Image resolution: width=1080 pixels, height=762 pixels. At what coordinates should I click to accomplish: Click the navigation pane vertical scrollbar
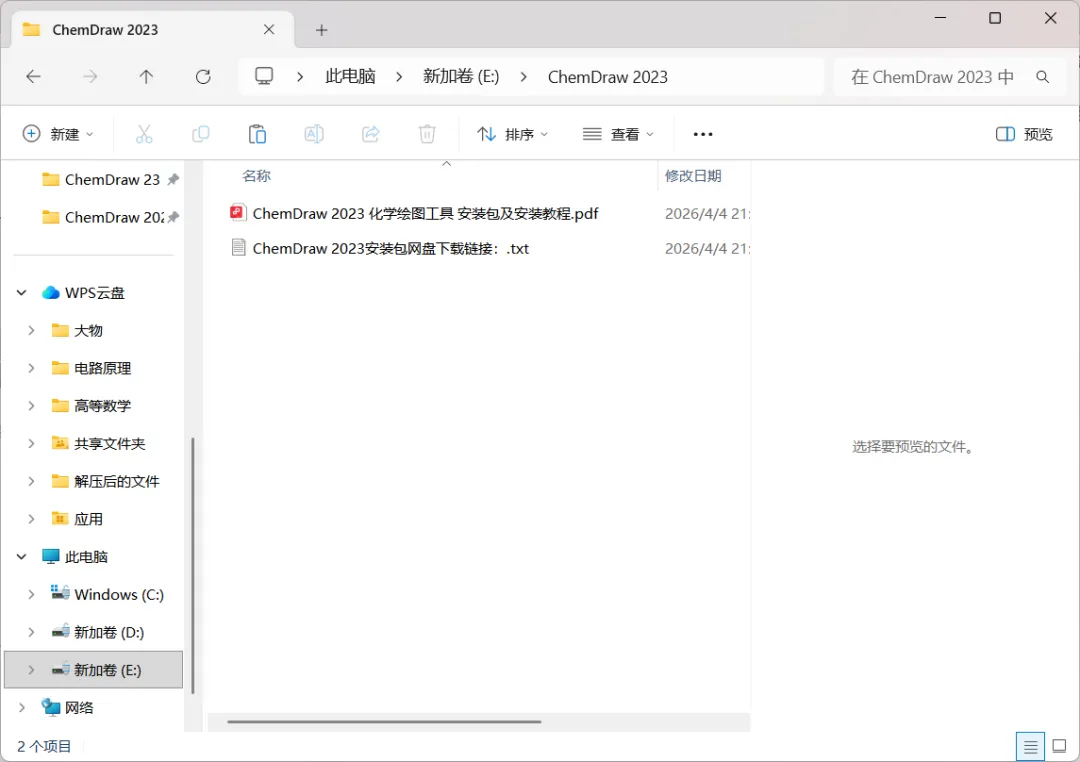pos(193,565)
